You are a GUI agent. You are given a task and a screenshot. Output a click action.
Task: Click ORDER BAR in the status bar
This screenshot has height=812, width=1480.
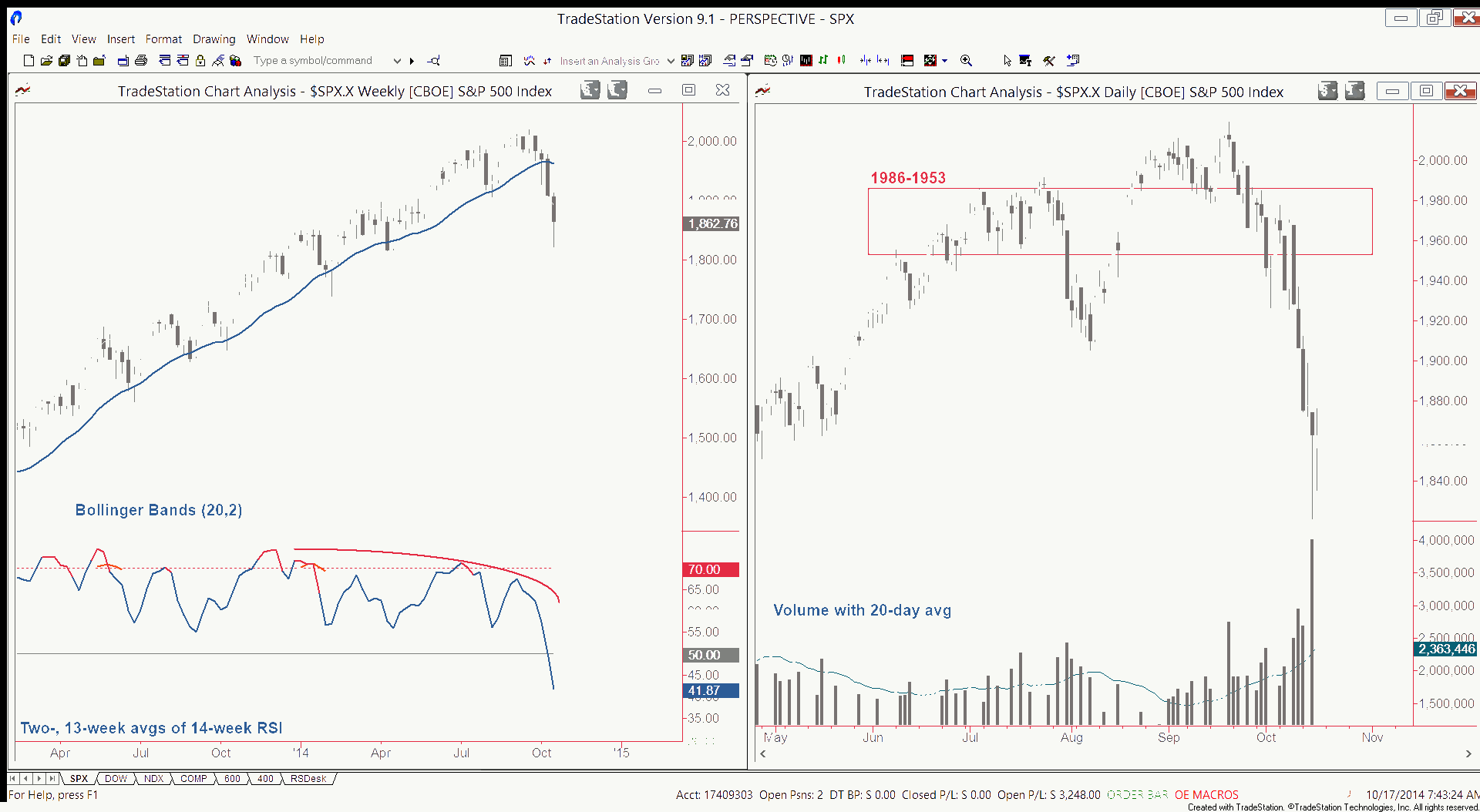tap(1138, 794)
